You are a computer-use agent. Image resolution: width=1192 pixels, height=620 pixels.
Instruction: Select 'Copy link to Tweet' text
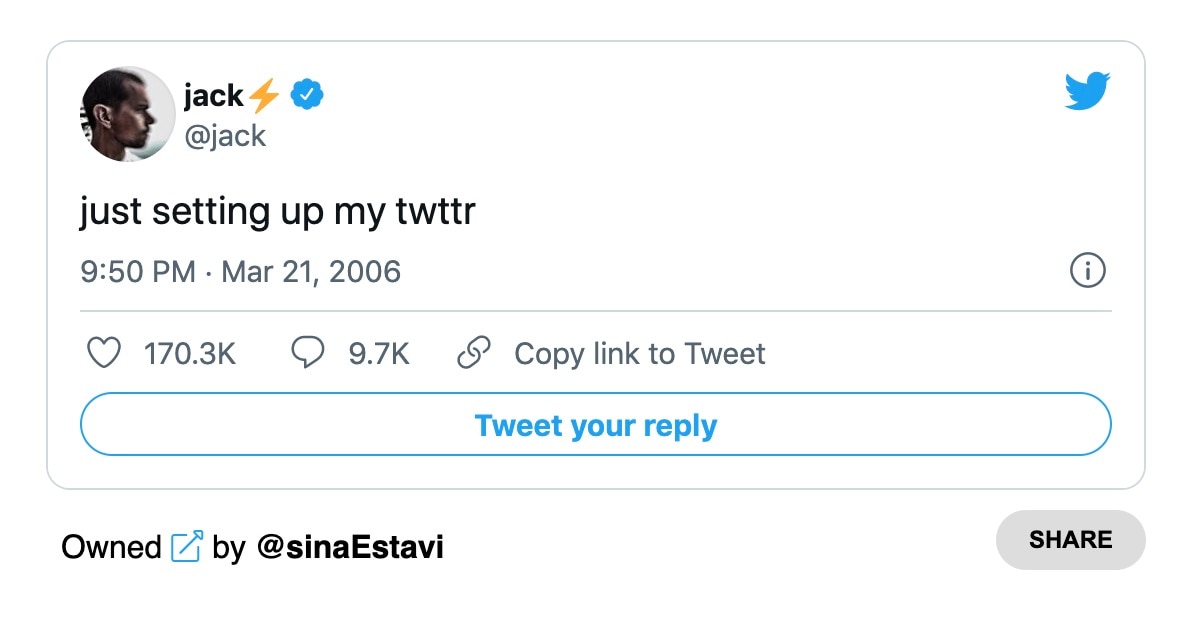pyautogui.click(x=639, y=353)
